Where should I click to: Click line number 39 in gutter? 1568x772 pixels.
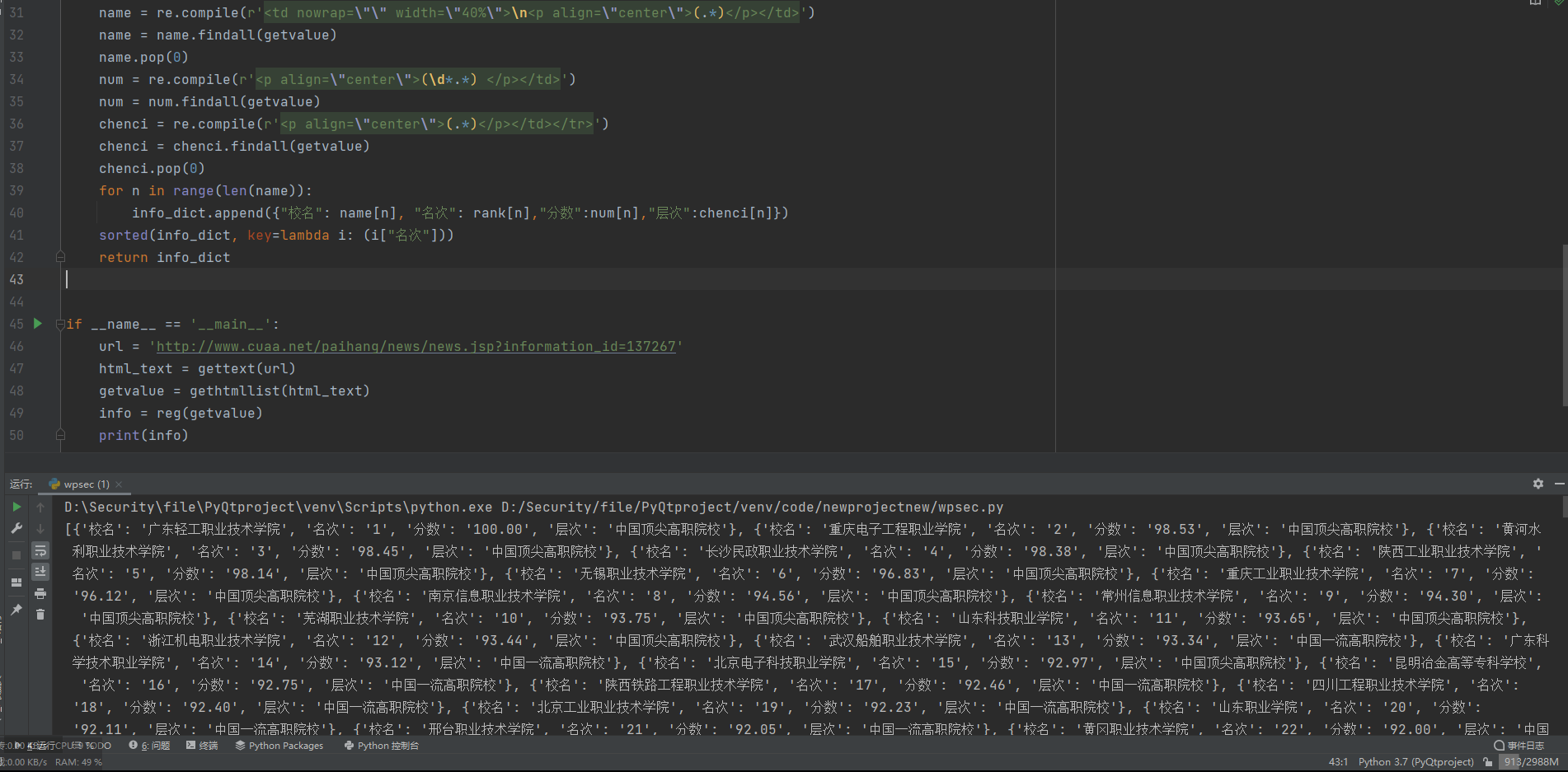16,190
